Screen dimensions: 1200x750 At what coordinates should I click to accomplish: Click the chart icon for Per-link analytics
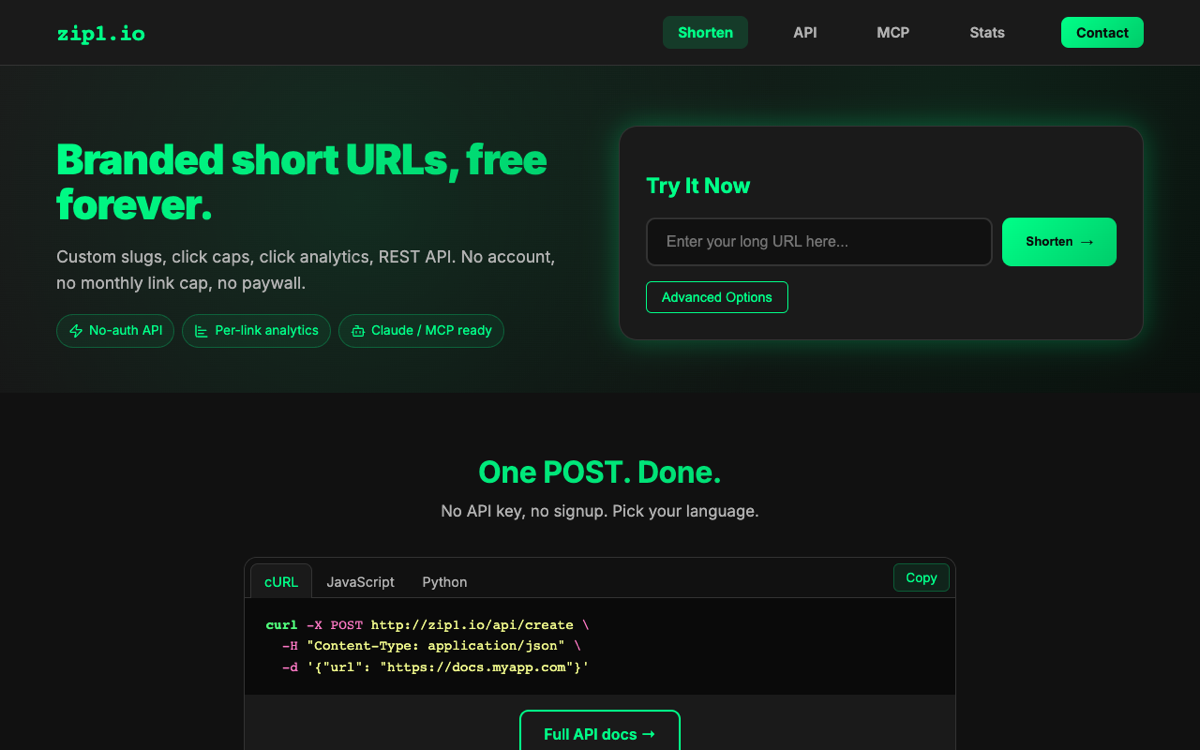201,331
